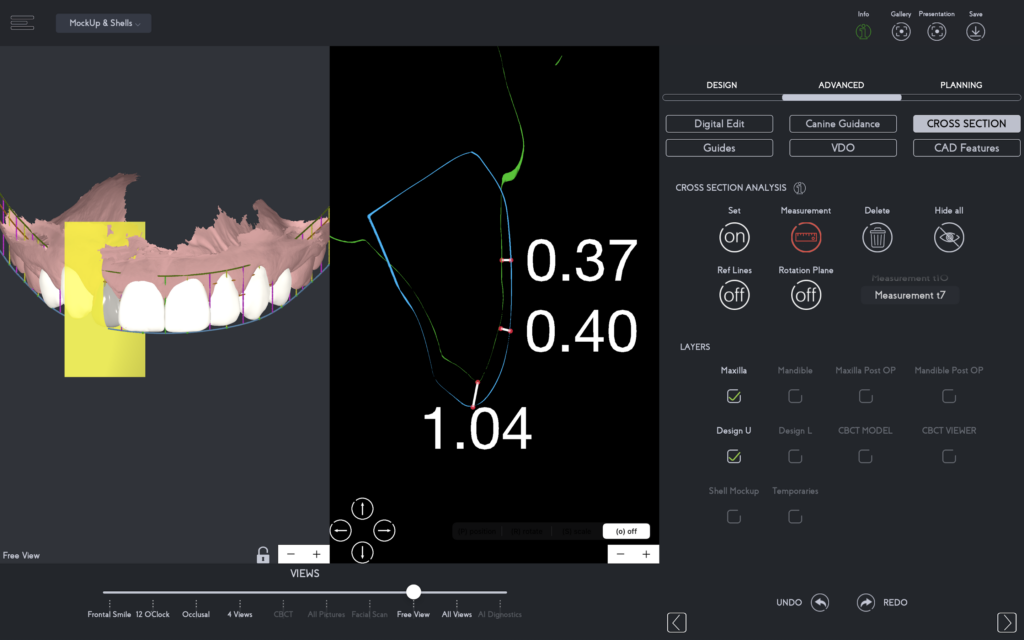
Task: Open the Canine Guidance panel
Action: pos(843,123)
